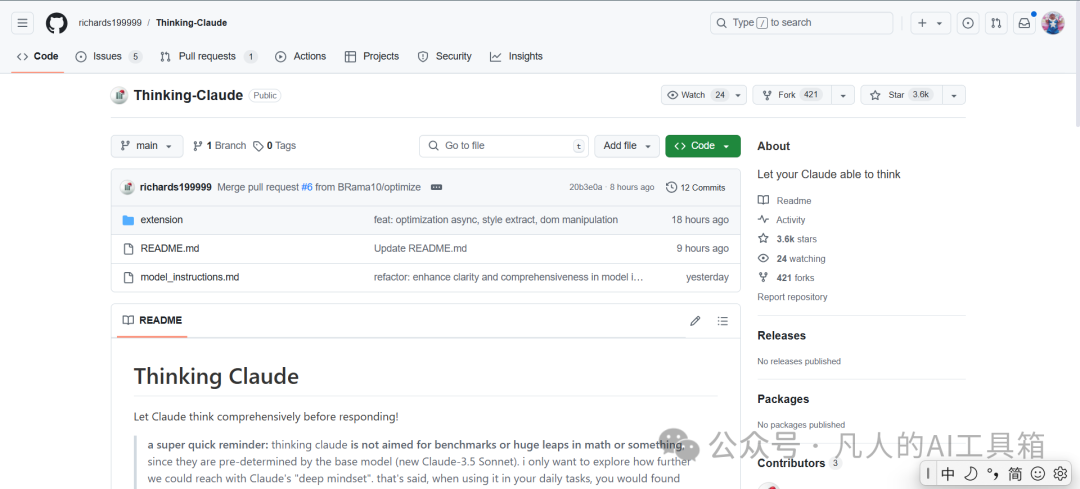This screenshot has width=1080, height=489.
Task: Go to GitHub home via Octocat logo
Action: point(56,23)
